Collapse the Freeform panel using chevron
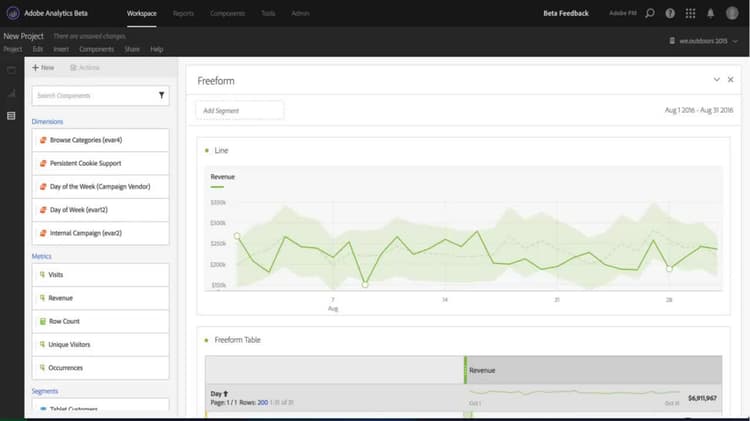 pos(717,79)
